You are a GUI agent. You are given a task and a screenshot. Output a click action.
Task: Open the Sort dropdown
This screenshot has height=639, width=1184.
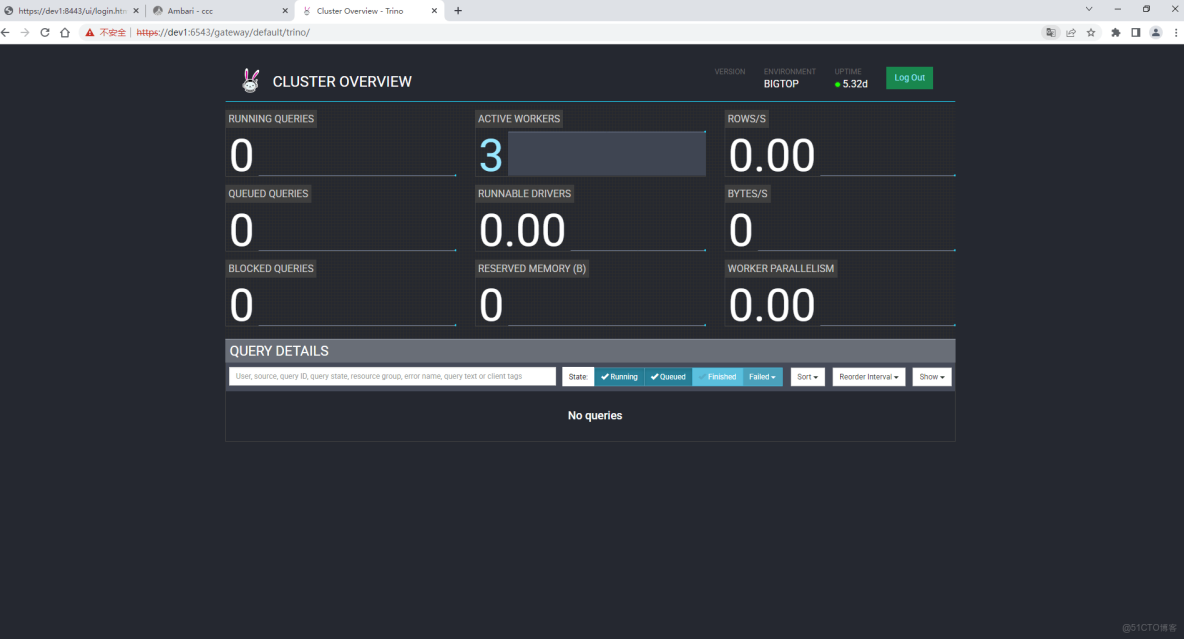pos(807,376)
